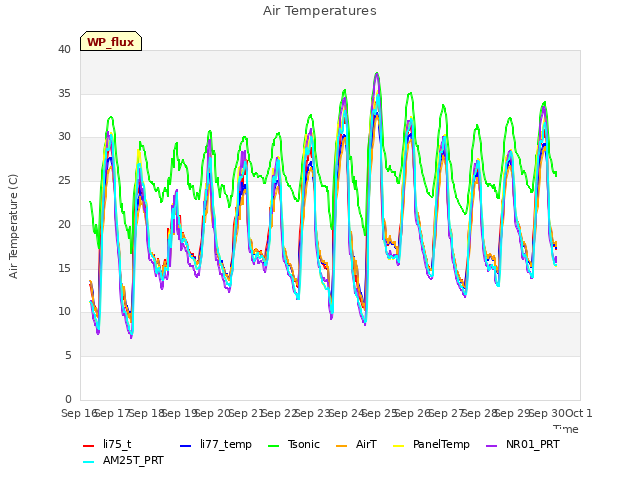Image resolution: width=640 pixels, height=480 pixels.
Task: Click the Oct 1 x-axis tick label
Action: [578, 413]
